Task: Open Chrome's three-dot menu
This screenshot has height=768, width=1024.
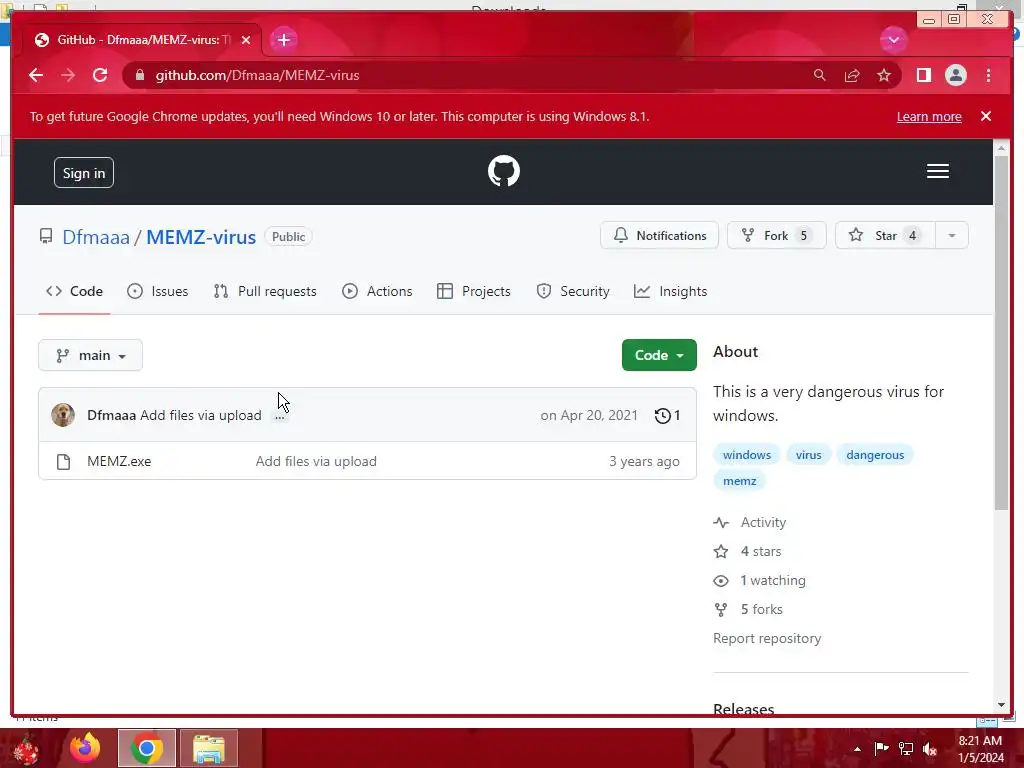Action: tap(988, 75)
